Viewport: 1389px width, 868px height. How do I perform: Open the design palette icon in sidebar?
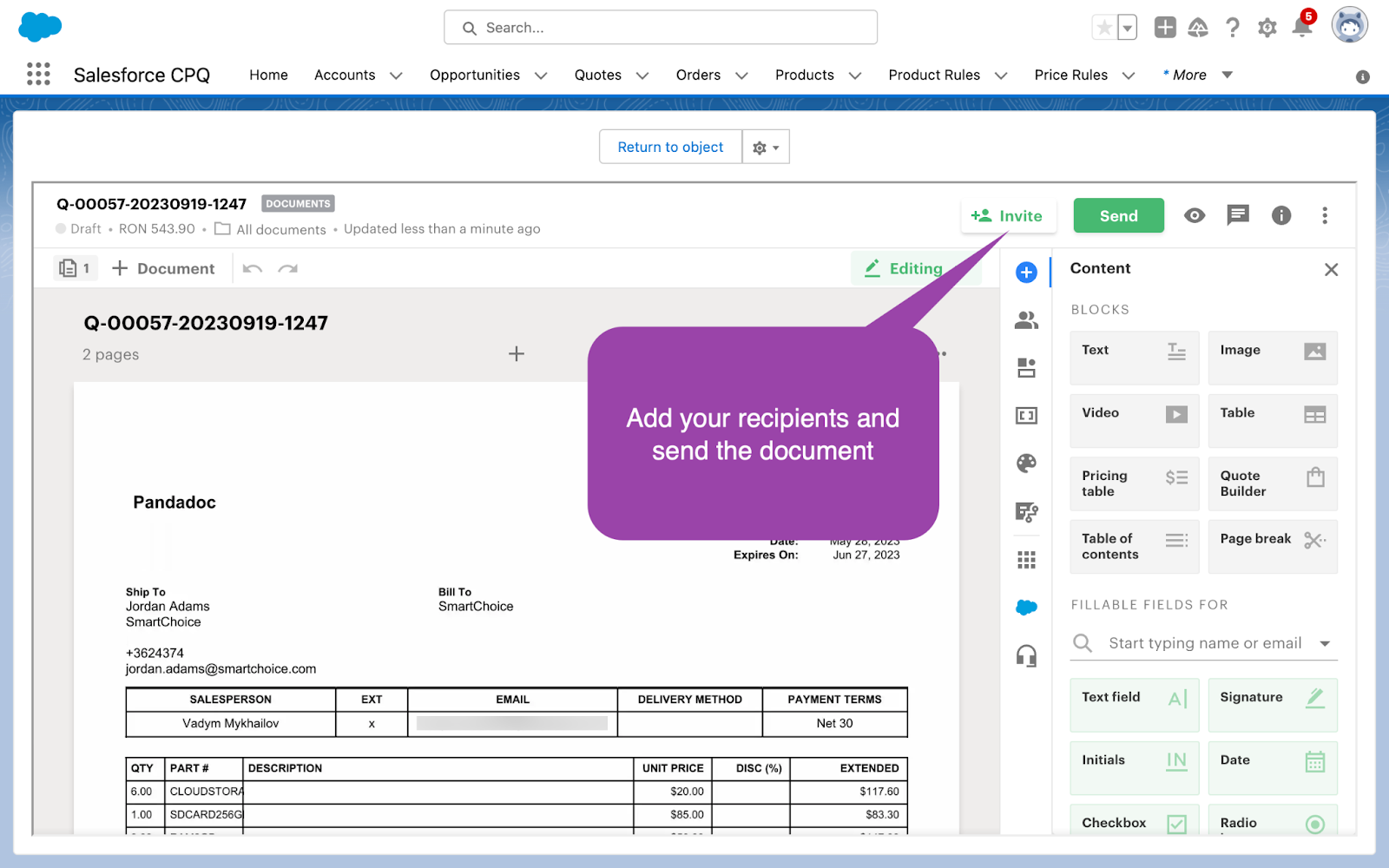click(x=1026, y=464)
